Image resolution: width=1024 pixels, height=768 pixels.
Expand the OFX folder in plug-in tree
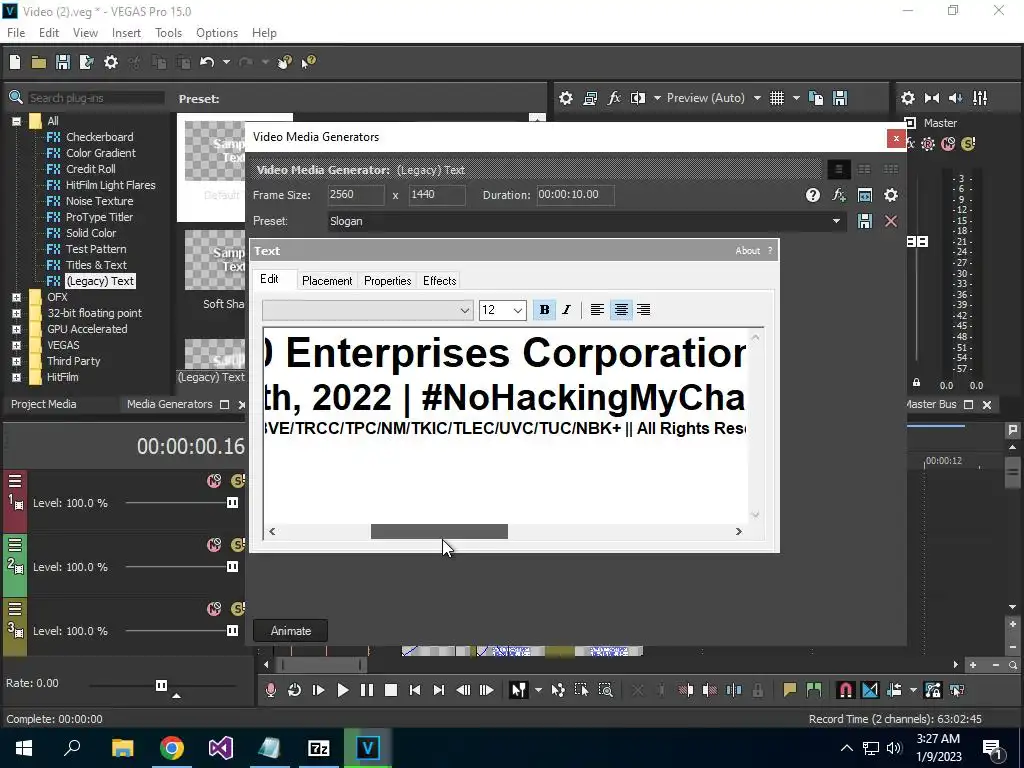pyautogui.click(x=16, y=297)
